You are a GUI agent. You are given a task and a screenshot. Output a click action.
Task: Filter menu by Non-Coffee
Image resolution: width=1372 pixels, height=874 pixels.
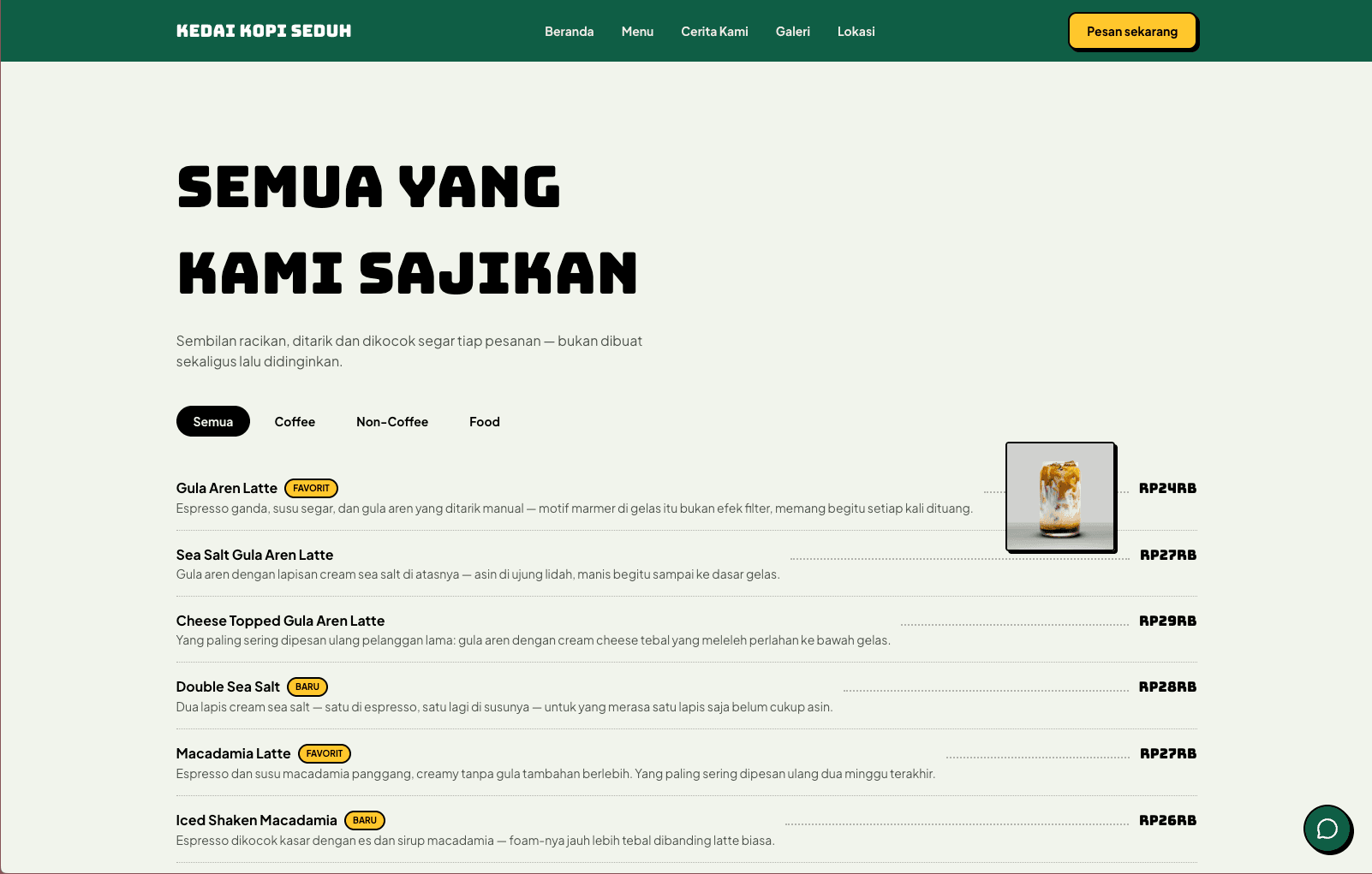[392, 421]
